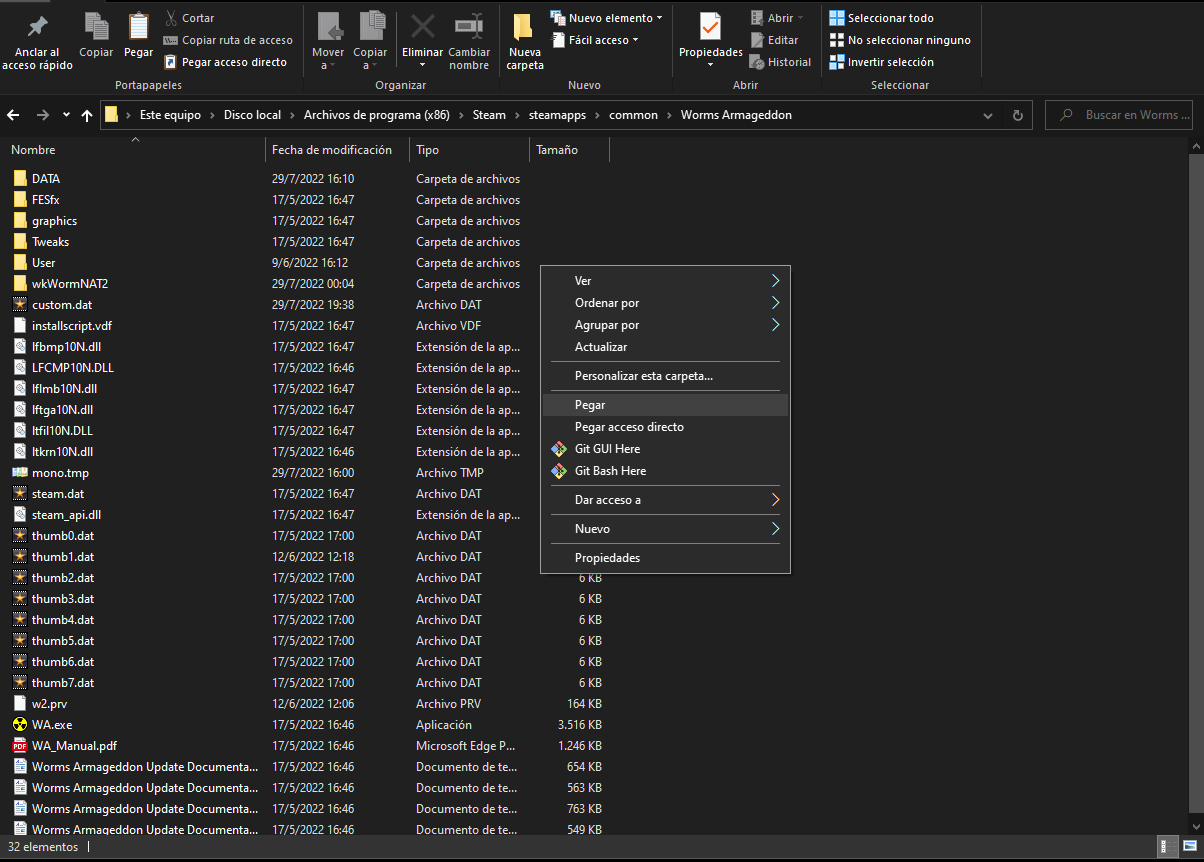Click Disco local breadcrumb

point(252,115)
